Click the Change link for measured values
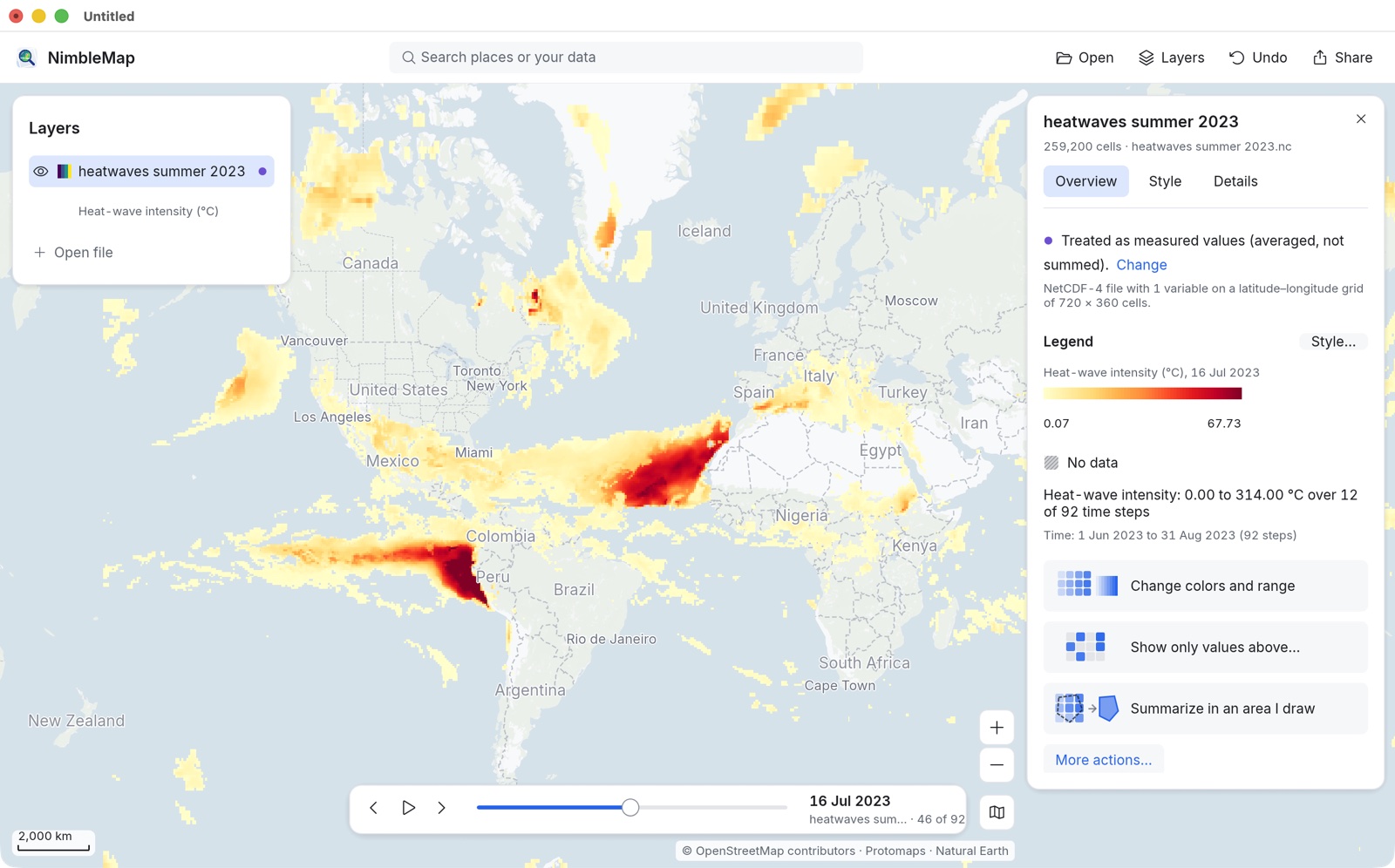This screenshot has width=1395, height=868. [1141, 265]
